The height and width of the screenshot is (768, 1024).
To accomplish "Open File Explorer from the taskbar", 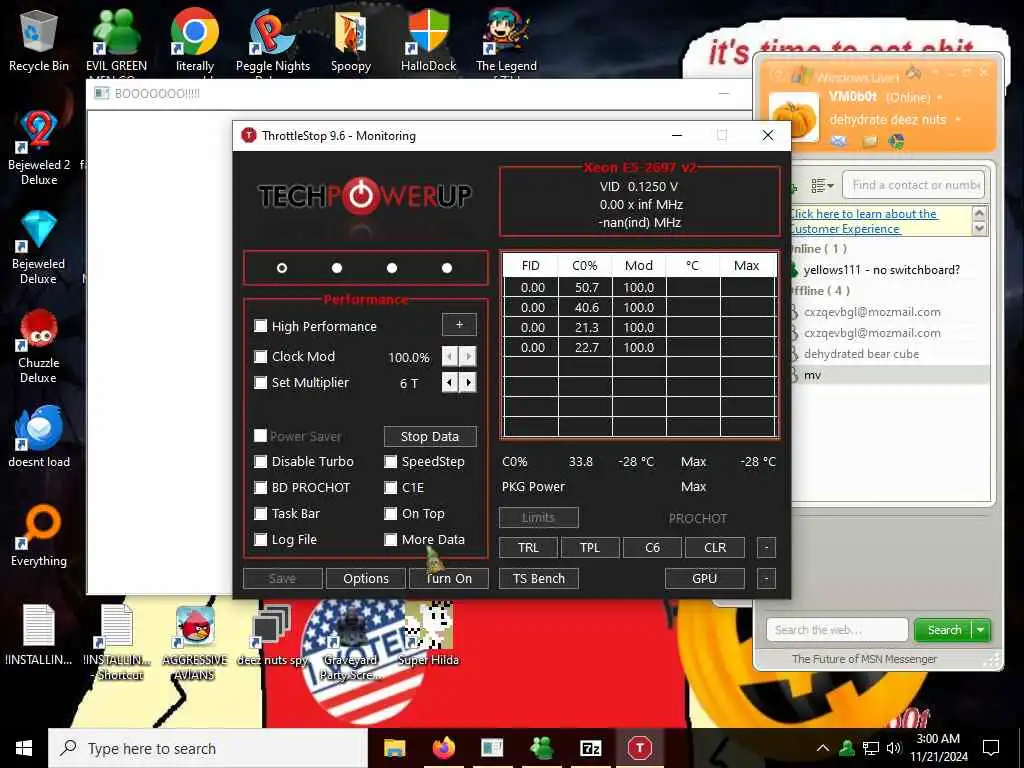I will point(394,748).
